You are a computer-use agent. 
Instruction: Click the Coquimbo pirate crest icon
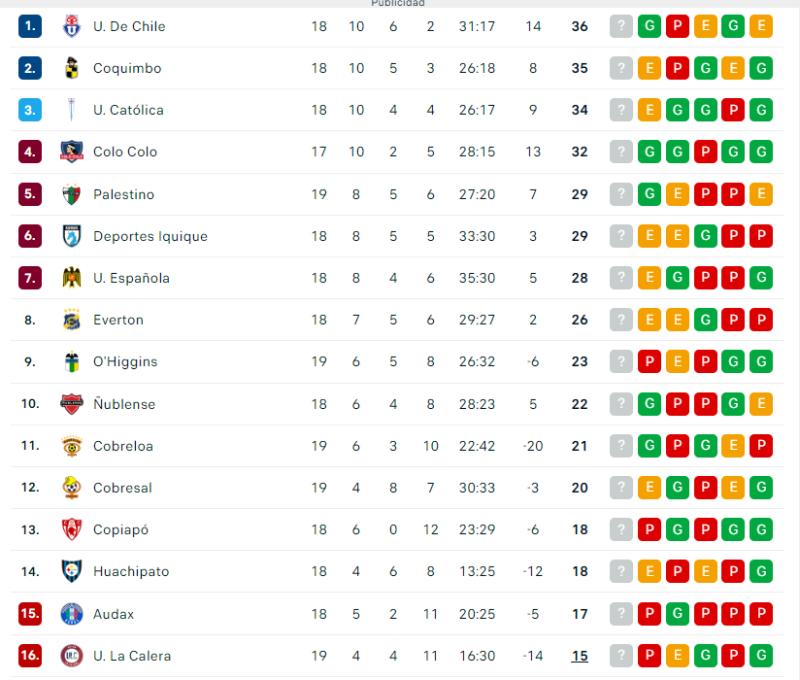tap(70, 68)
